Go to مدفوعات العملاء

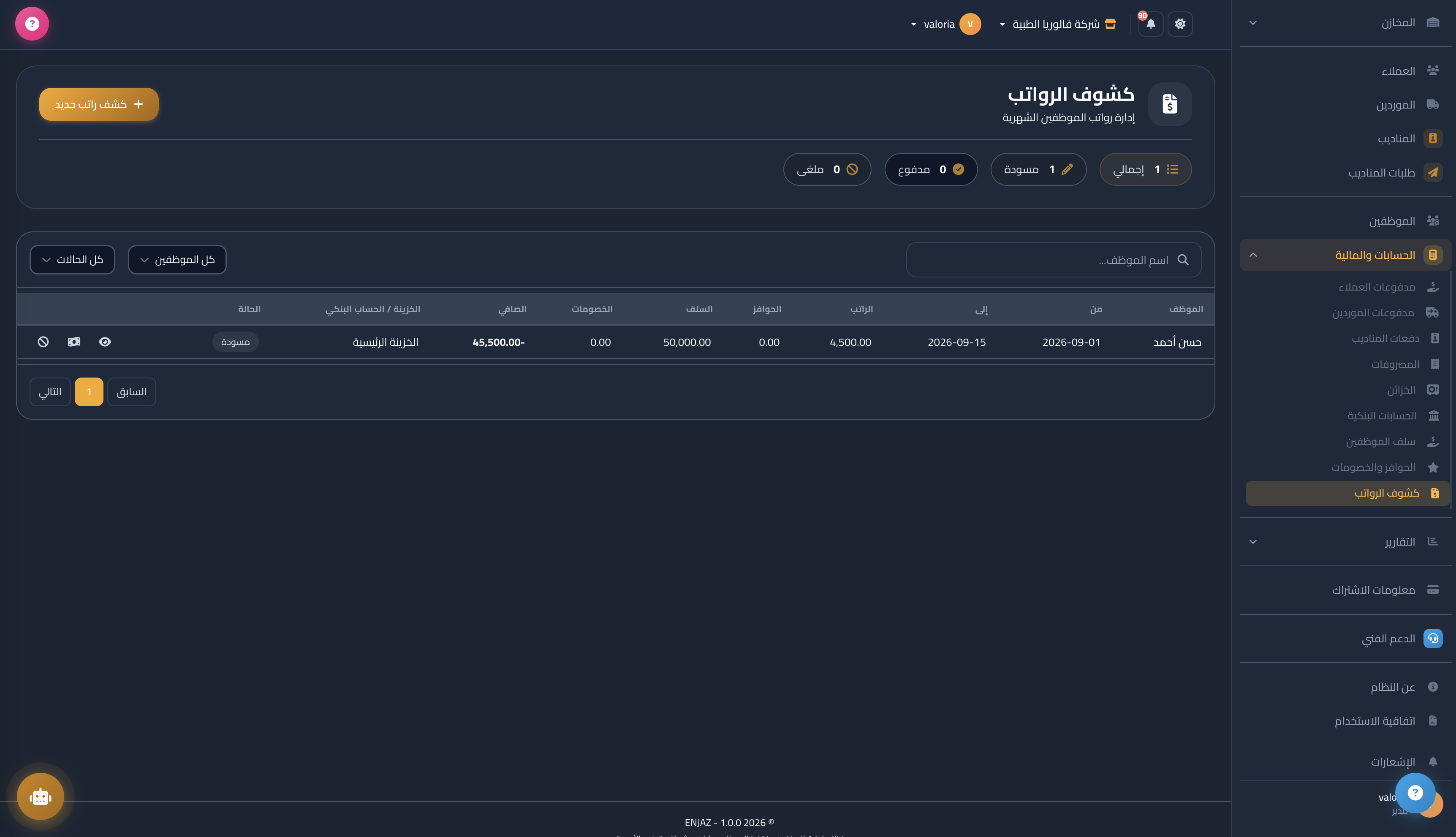pyautogui.click(x=1347, y=287)
